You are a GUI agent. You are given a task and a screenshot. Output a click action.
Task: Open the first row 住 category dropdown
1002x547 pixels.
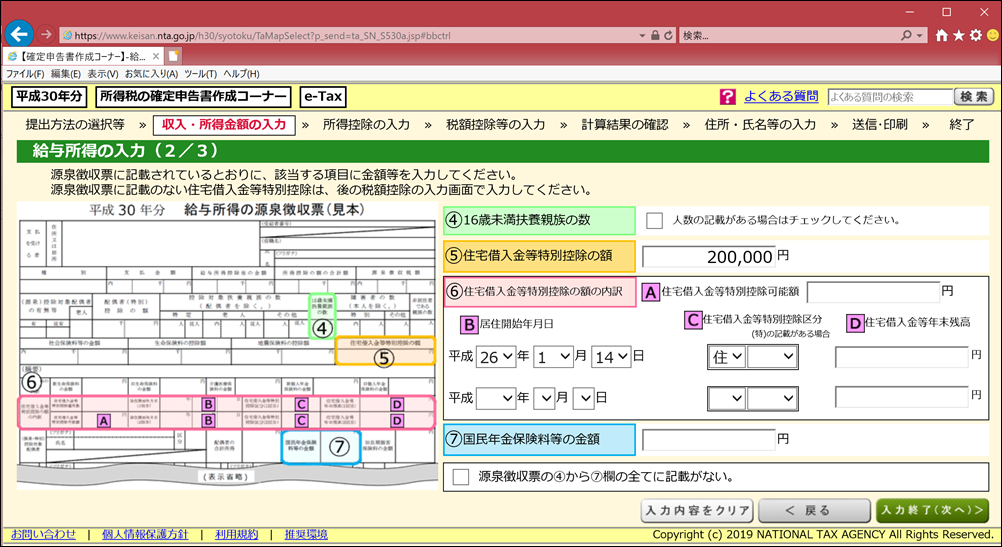(728, 357)
